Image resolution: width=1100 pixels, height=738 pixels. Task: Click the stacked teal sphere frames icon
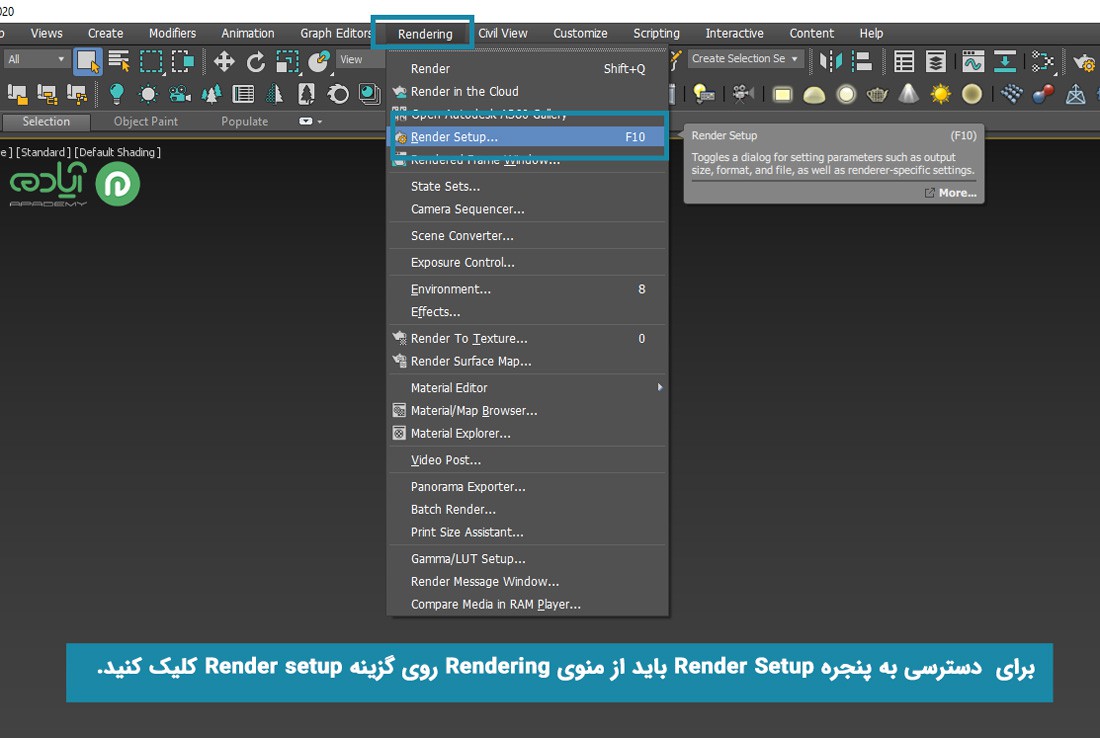[x=369, y=93]
